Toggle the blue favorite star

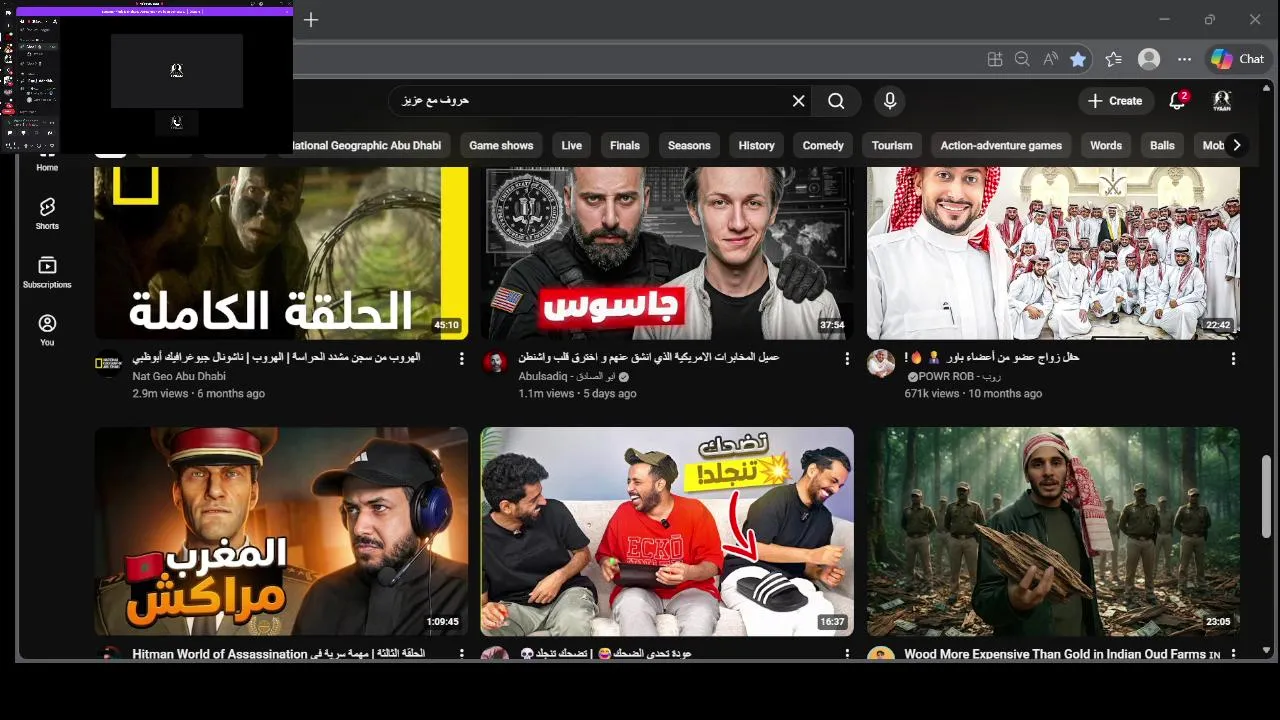pos(1078,59)
